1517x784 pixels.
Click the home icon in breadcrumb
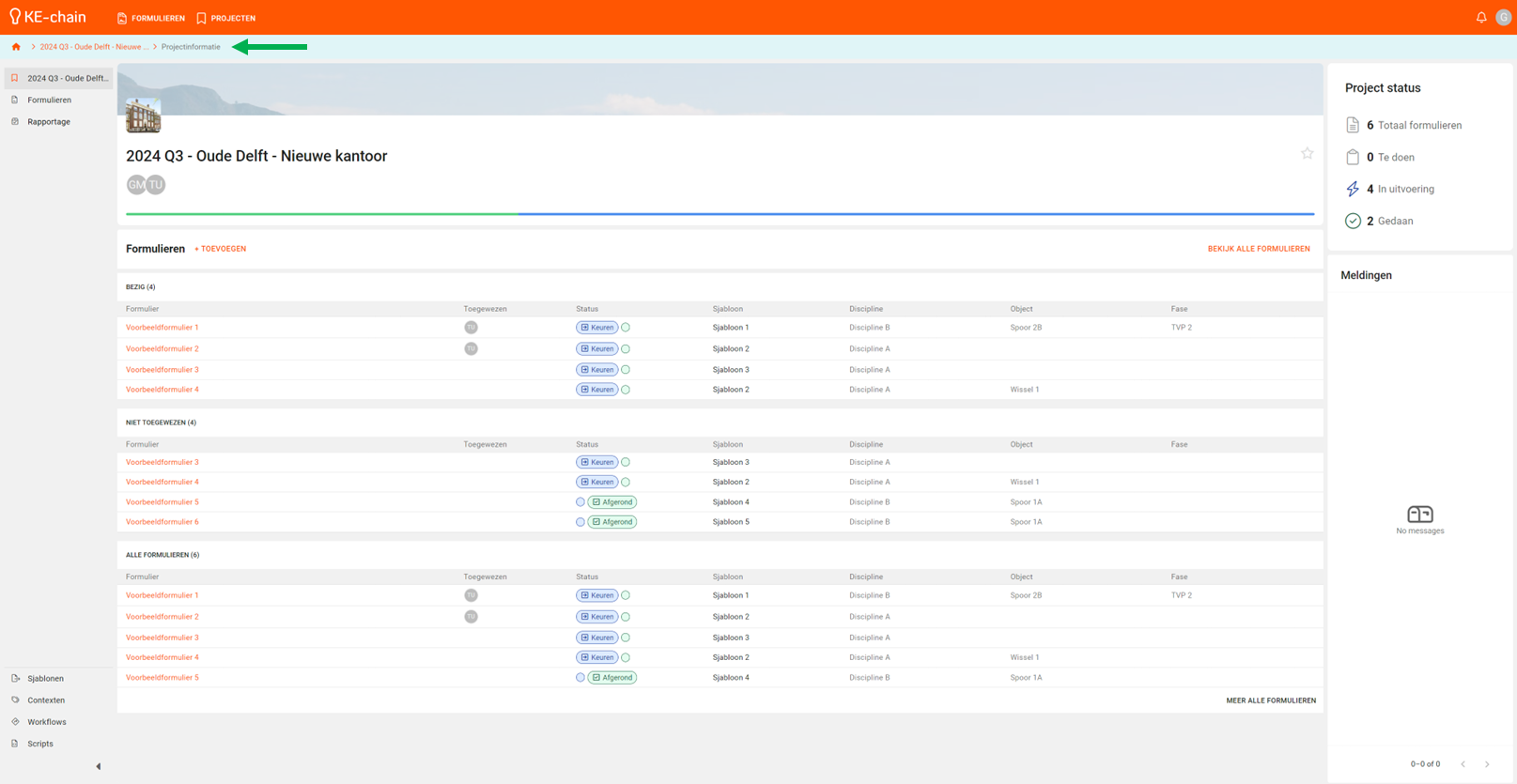(x=16, y=47)
